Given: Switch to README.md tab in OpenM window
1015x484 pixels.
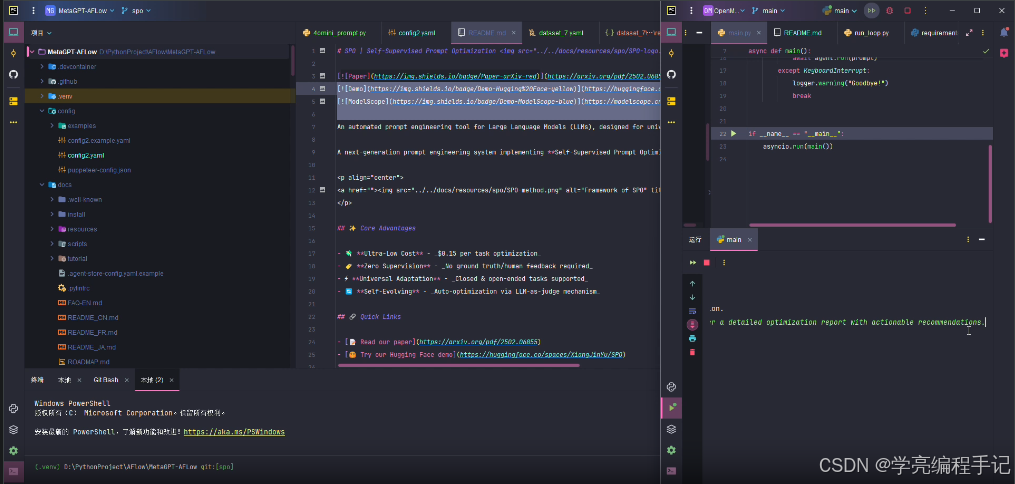Looking at the screenshot, I should click(x=798, y=32).
